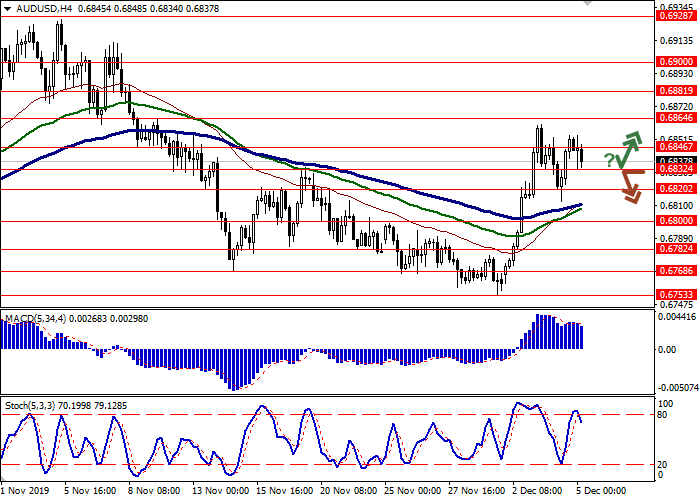Viewport: 700px width, 500px height.
Task: Select the 0.67533 lowest price label
Action: point(676,295)
